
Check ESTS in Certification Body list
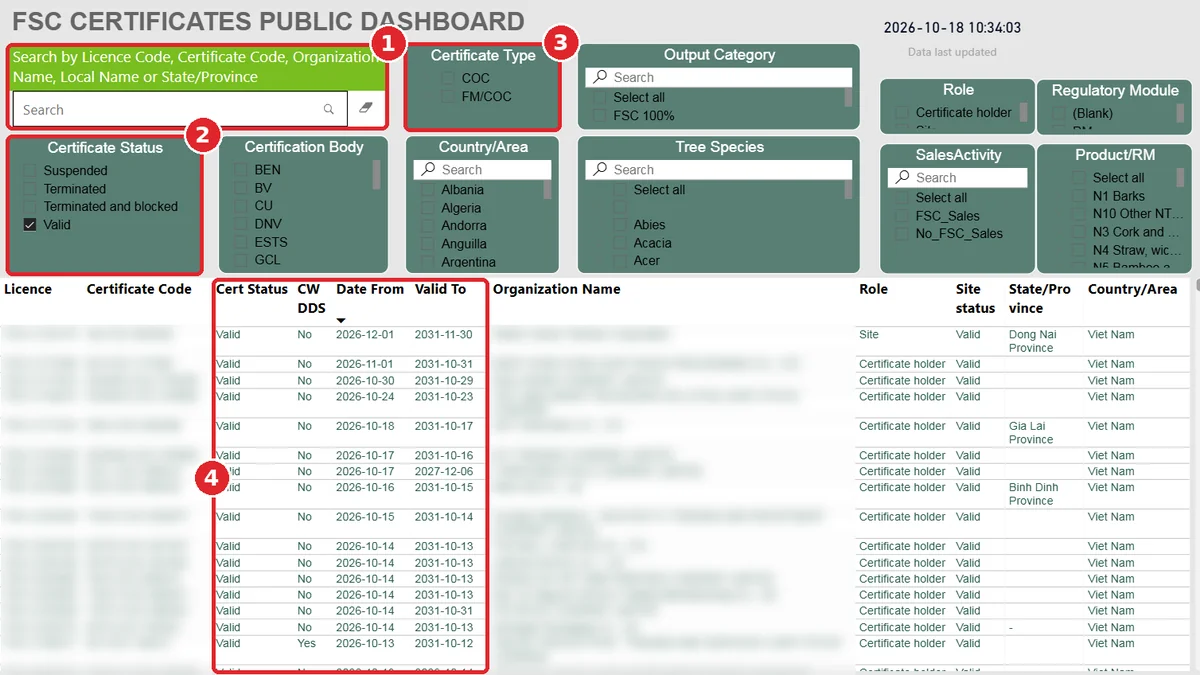[241, 242]
